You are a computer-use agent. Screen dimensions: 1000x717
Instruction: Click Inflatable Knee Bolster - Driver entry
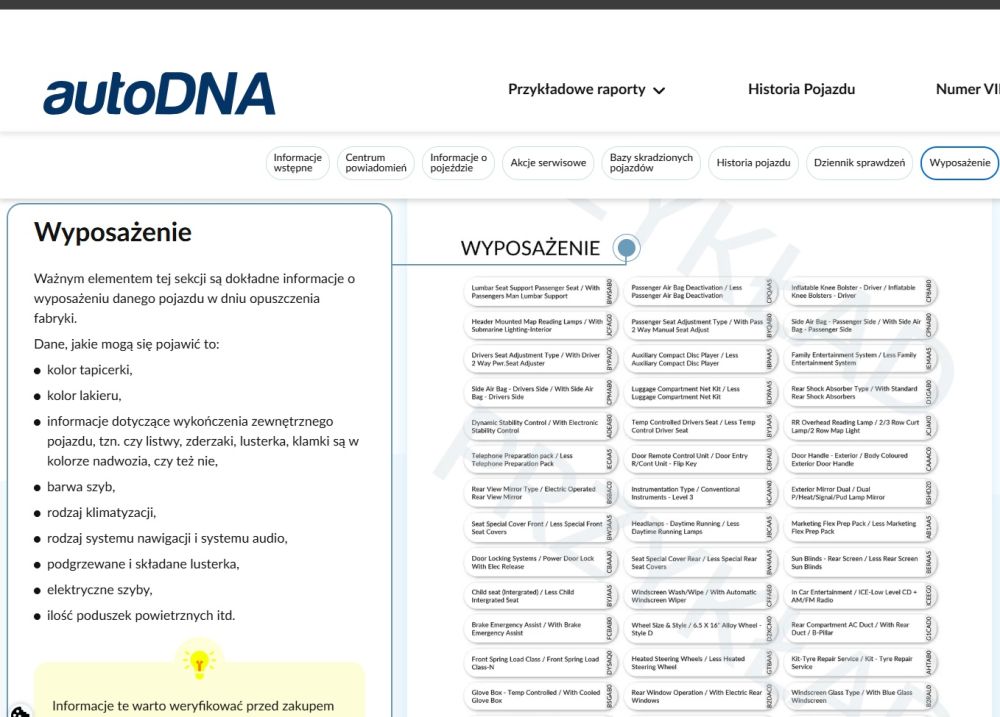(859, 292)
